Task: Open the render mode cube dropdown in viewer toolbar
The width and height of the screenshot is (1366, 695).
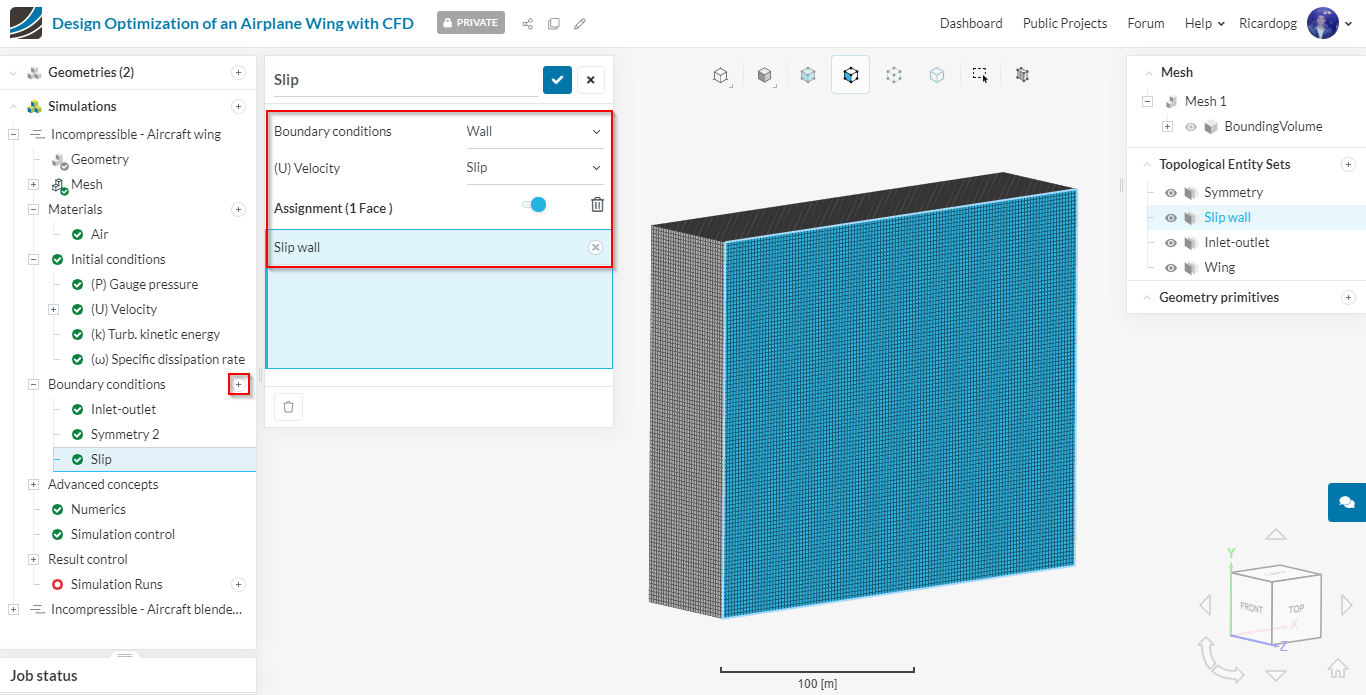Action: point(720,75)
